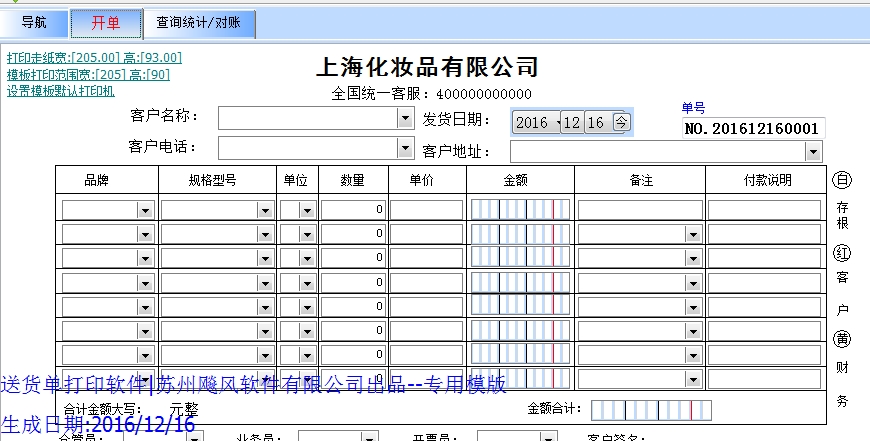Click the 付款说明 field in the first row

coord(765,210)
